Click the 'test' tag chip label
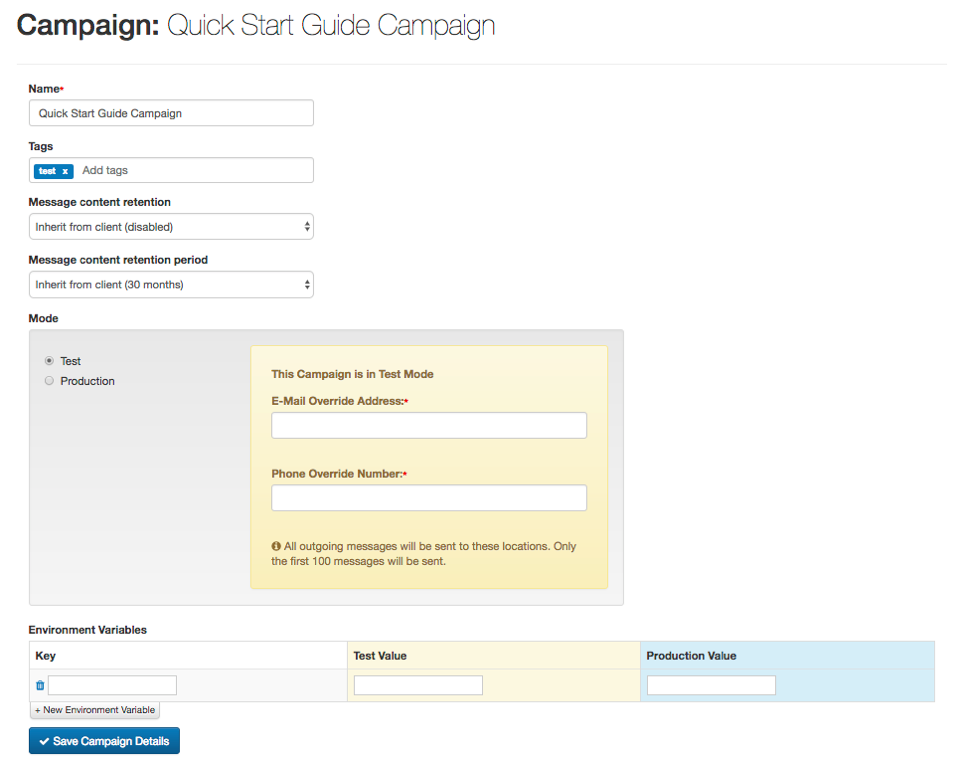This screenshot has width=963, height=765. (47, 171)
